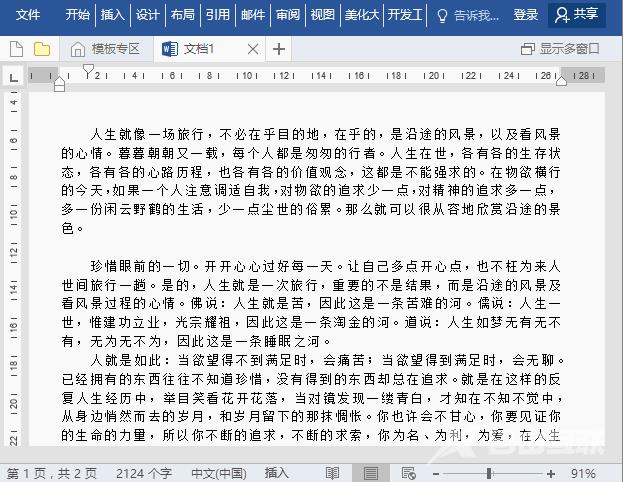Open the 文件 file menu
The height and width of the screenshot is (482, 623).
pos(28,15)
